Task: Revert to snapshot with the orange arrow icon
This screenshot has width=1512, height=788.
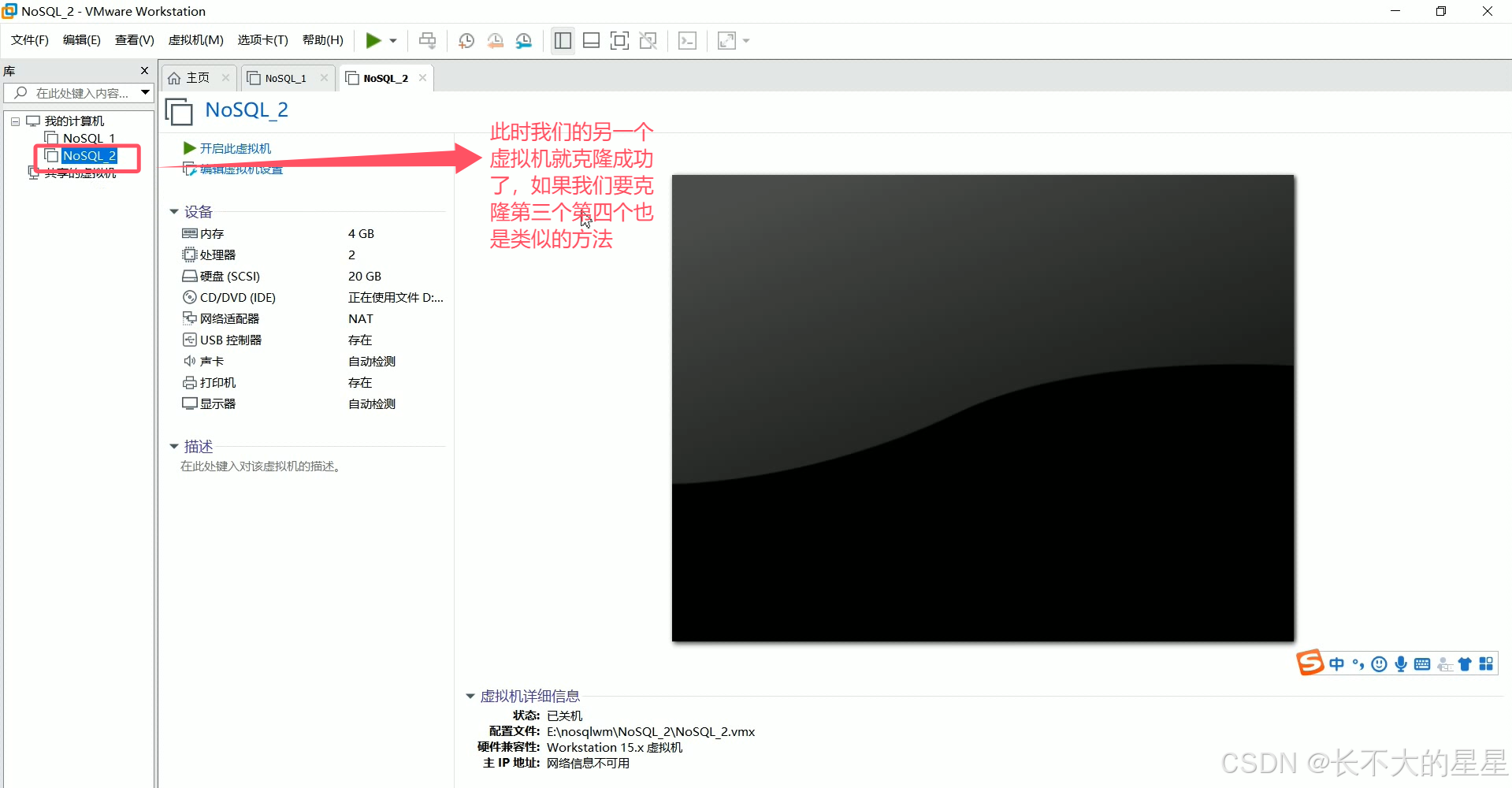Action: [x=495, y=40]
